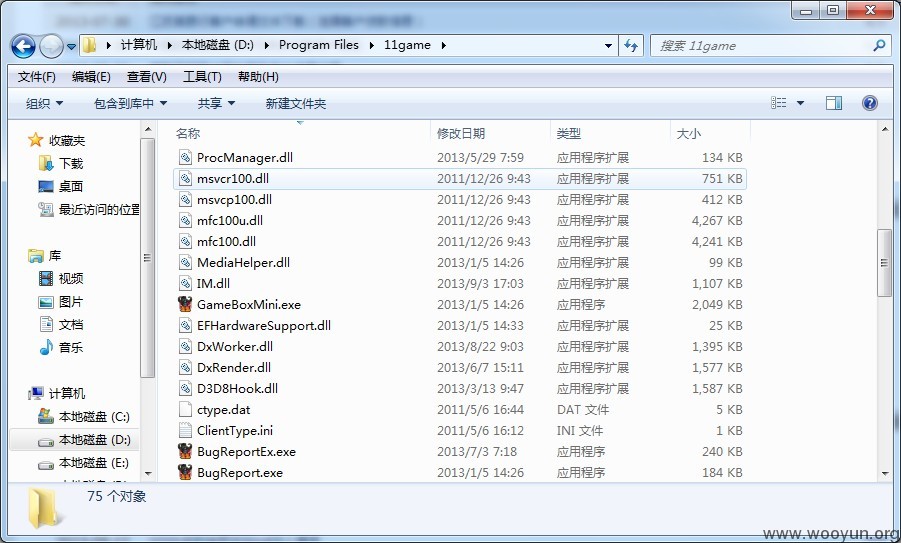Select IM.dll file icon
The height and width of the screenshot is (543, 901).
pyautogui.click(x=185, y=283)
